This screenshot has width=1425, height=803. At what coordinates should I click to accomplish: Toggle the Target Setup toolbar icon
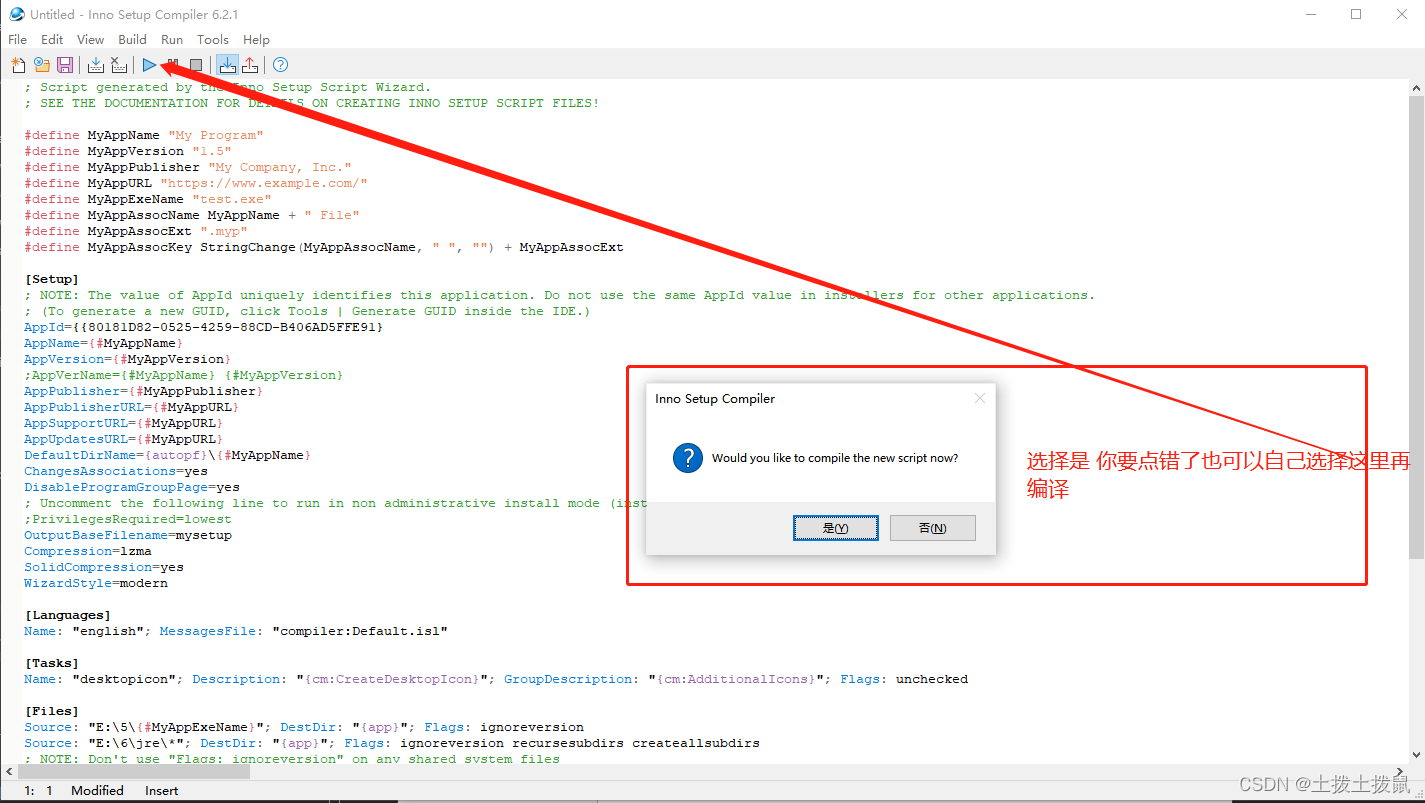tap(227, 65)
